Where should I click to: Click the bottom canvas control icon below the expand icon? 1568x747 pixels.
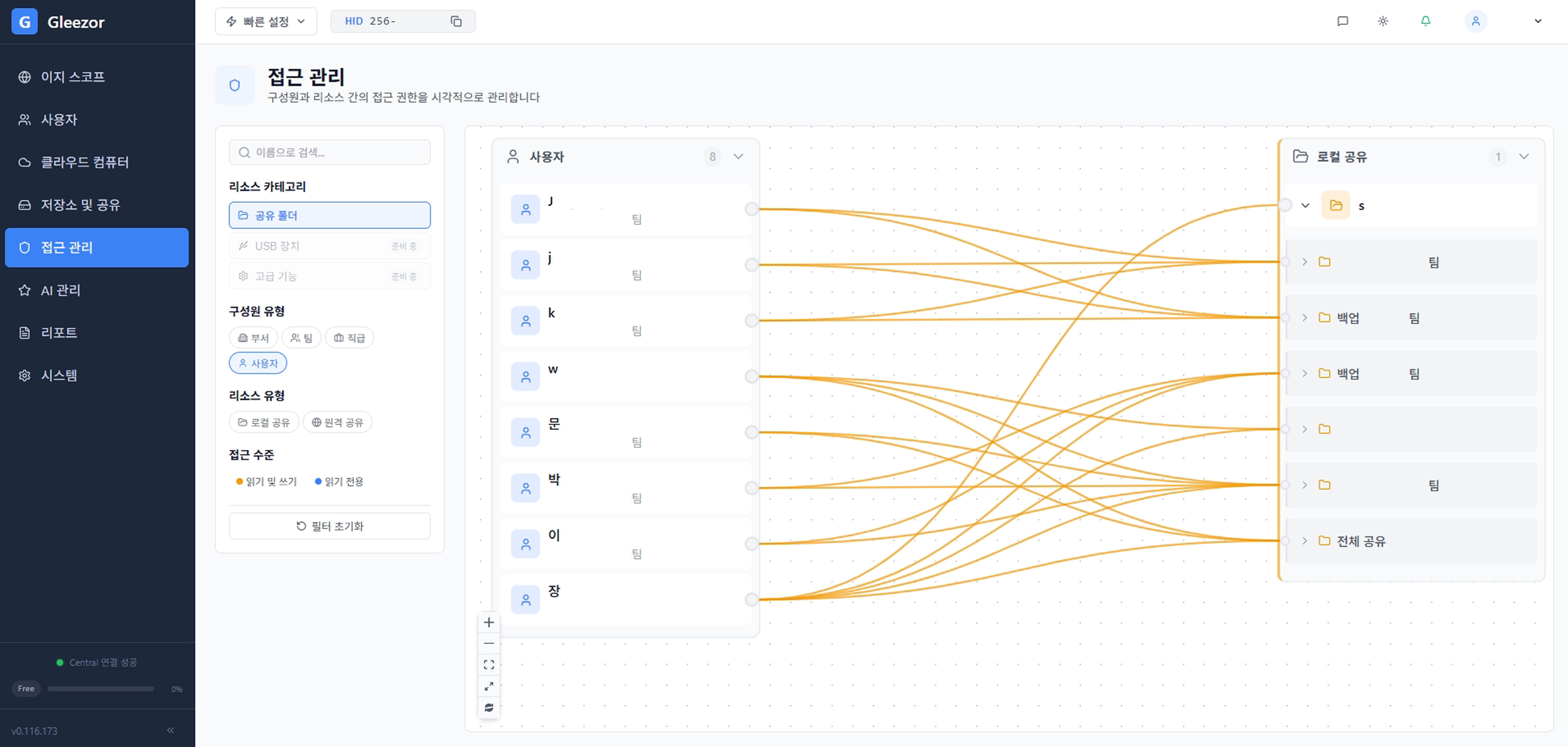click(x=489, y=707)
